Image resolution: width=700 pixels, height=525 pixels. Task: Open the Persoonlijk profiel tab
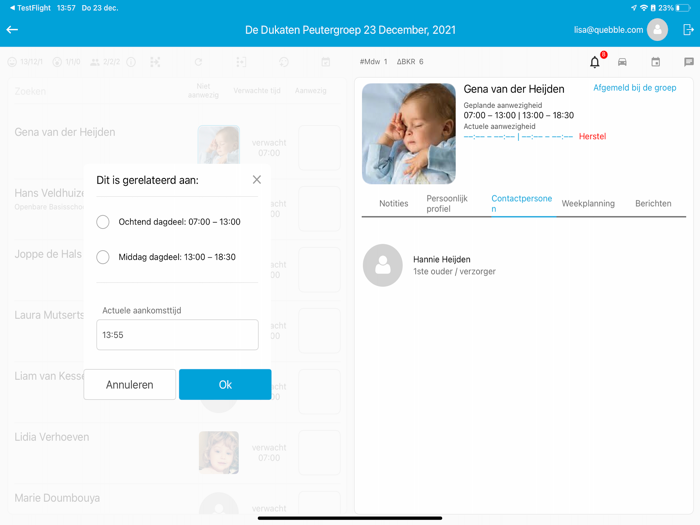[447, 204]
